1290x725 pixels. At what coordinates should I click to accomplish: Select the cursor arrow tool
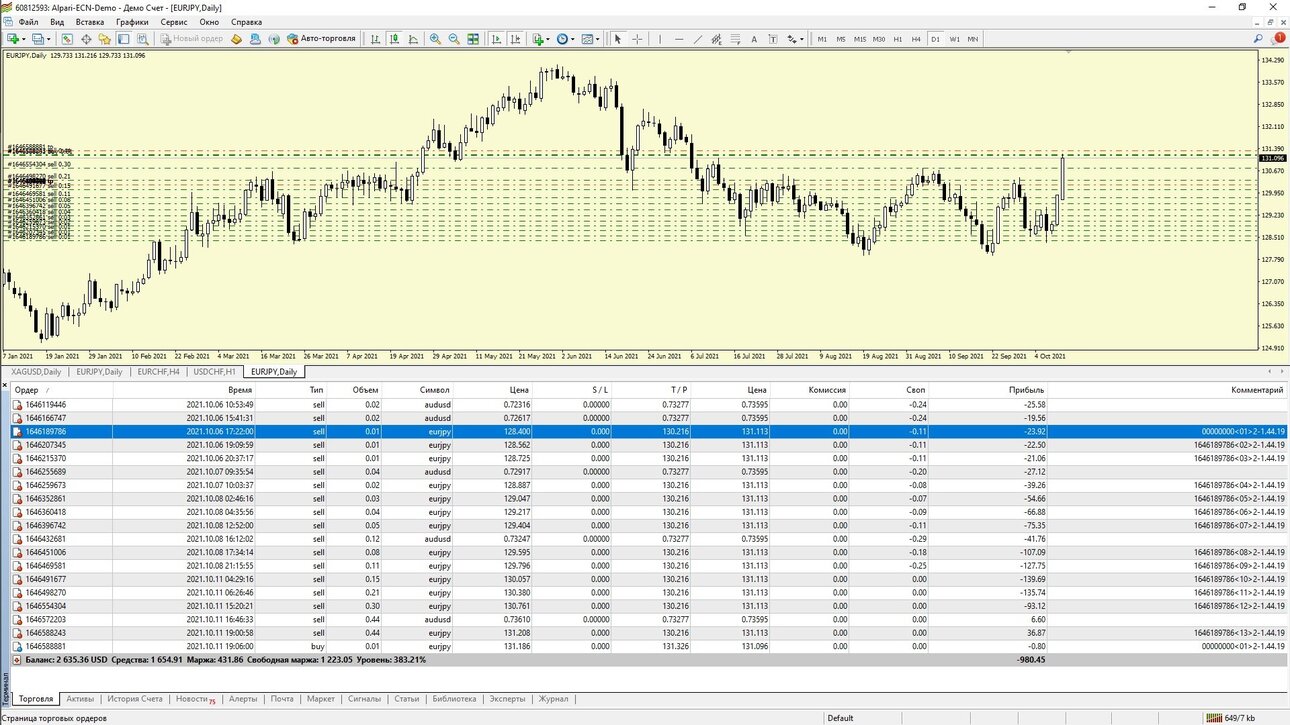pyautogui.click(x=618, y=39)
